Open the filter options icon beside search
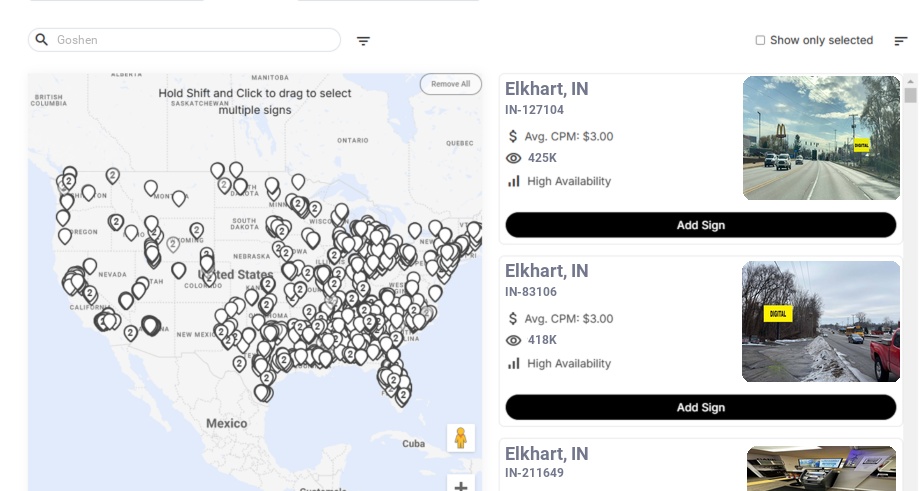Image resolution: width=920 pixels, height=491 pixels. 364,41
